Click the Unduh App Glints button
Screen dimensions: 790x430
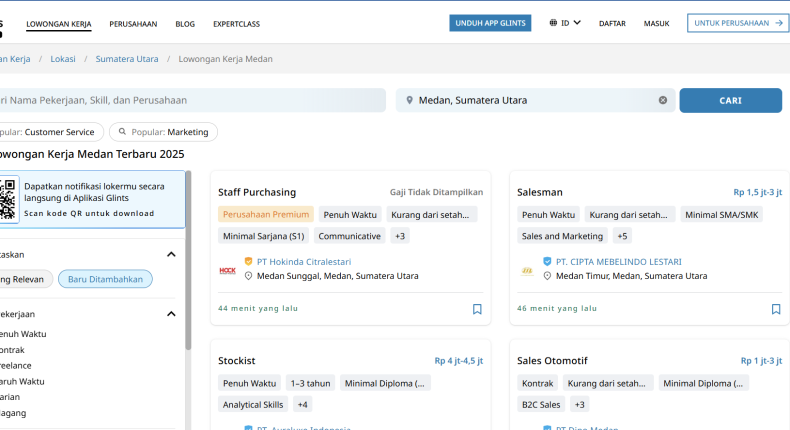coord(490,23)
